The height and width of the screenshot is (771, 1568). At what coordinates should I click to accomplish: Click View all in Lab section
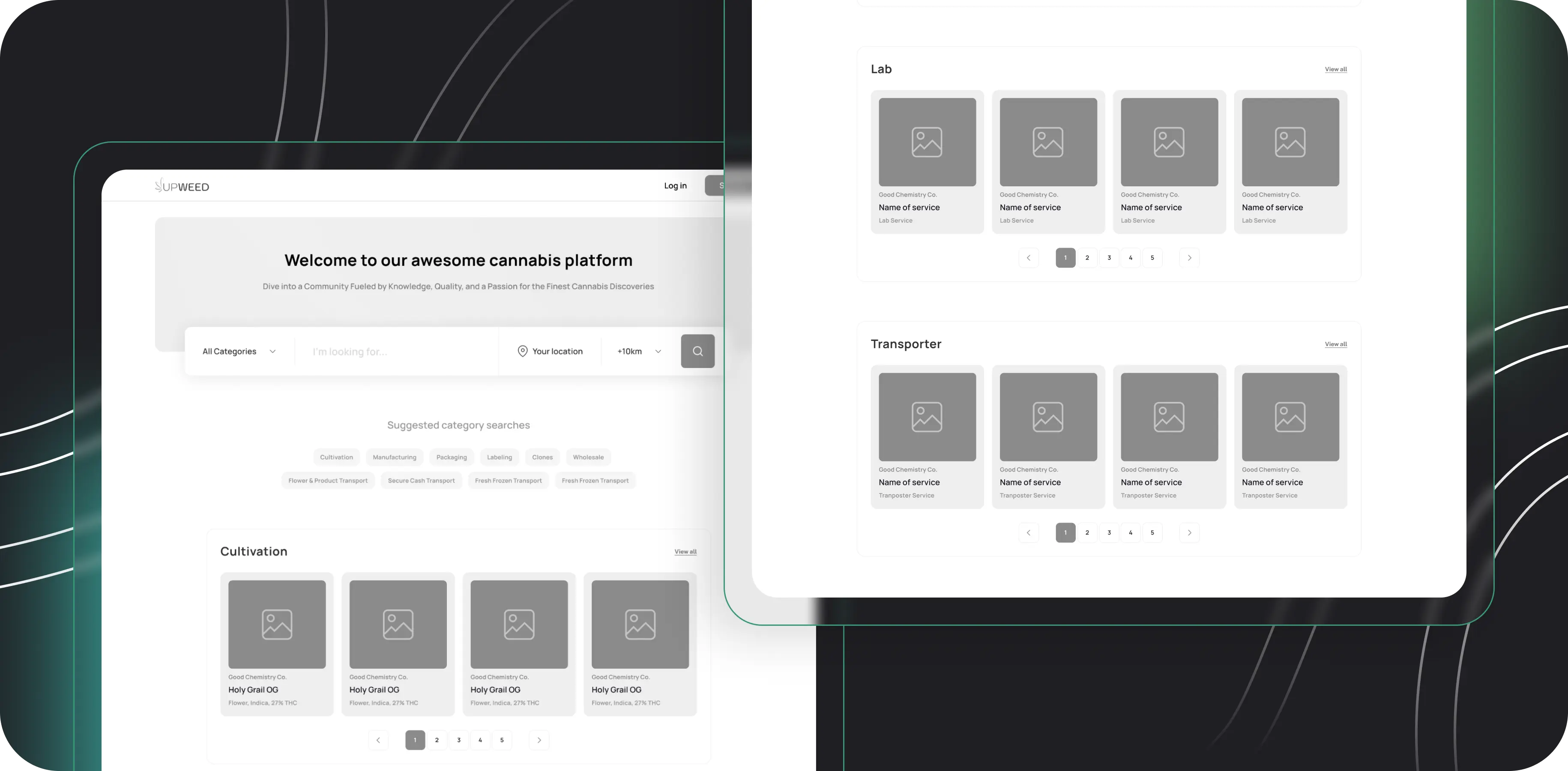(1335, 69)
